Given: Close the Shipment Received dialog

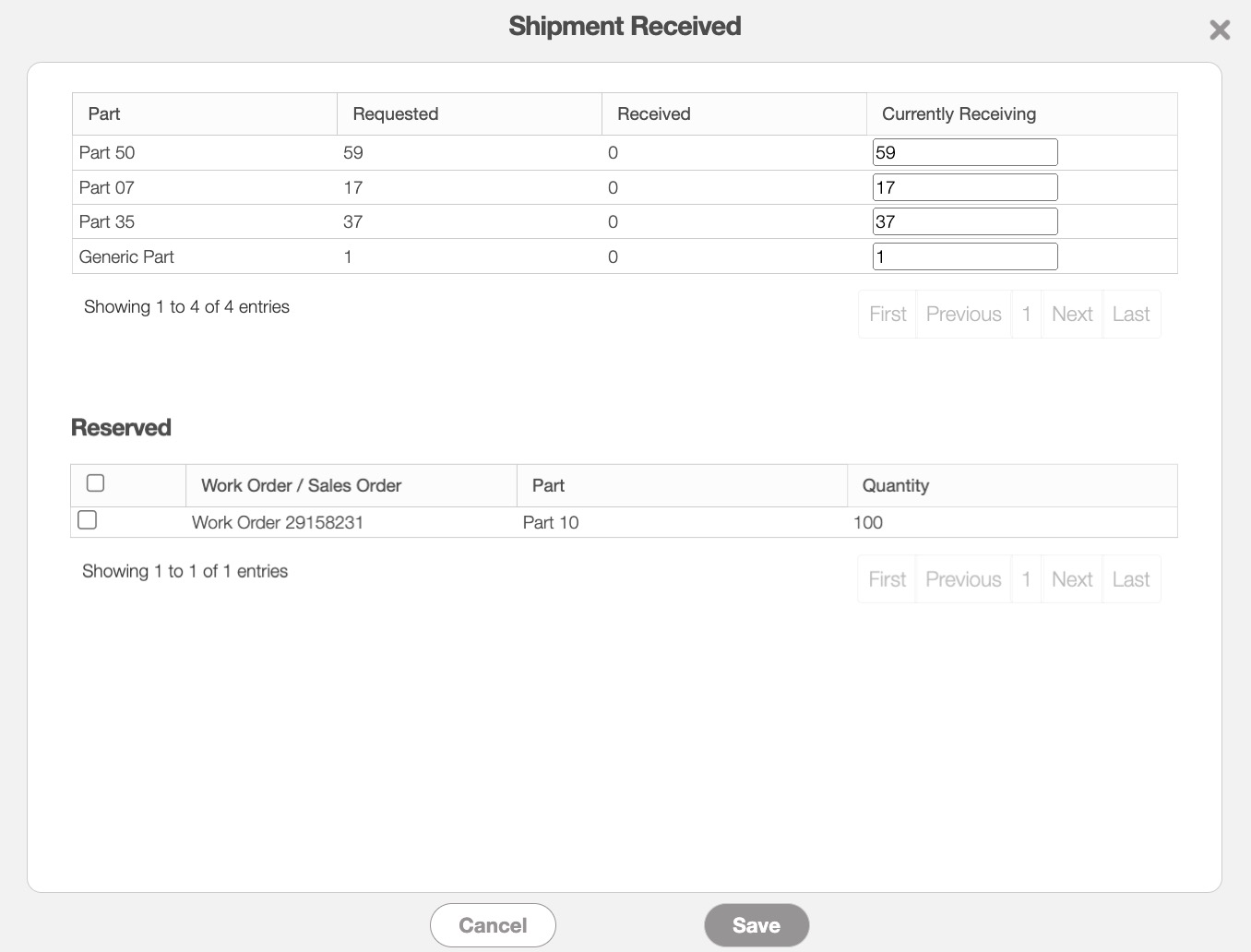Looking at the screenshot, I should (1220, 30).
